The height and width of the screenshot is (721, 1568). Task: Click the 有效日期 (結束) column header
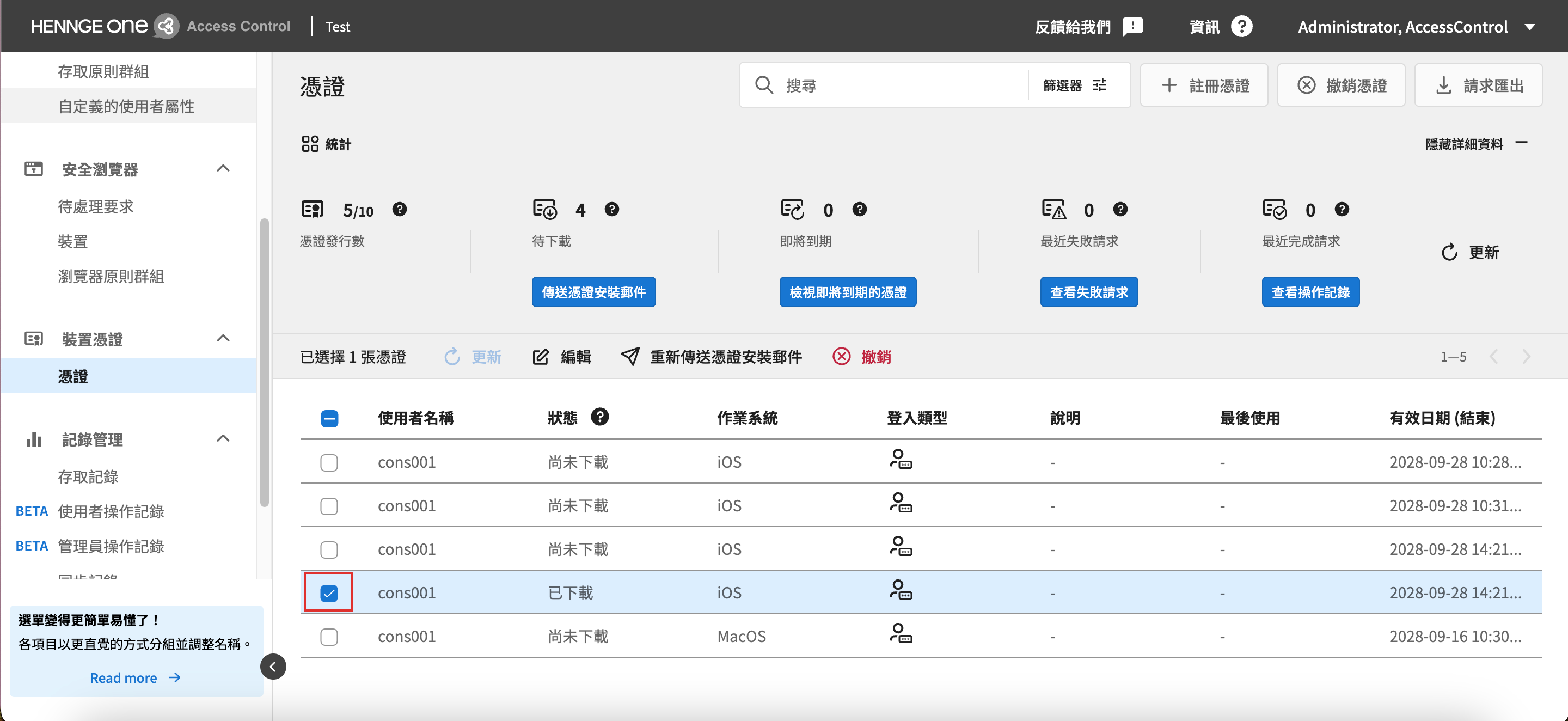(1443, 418)
